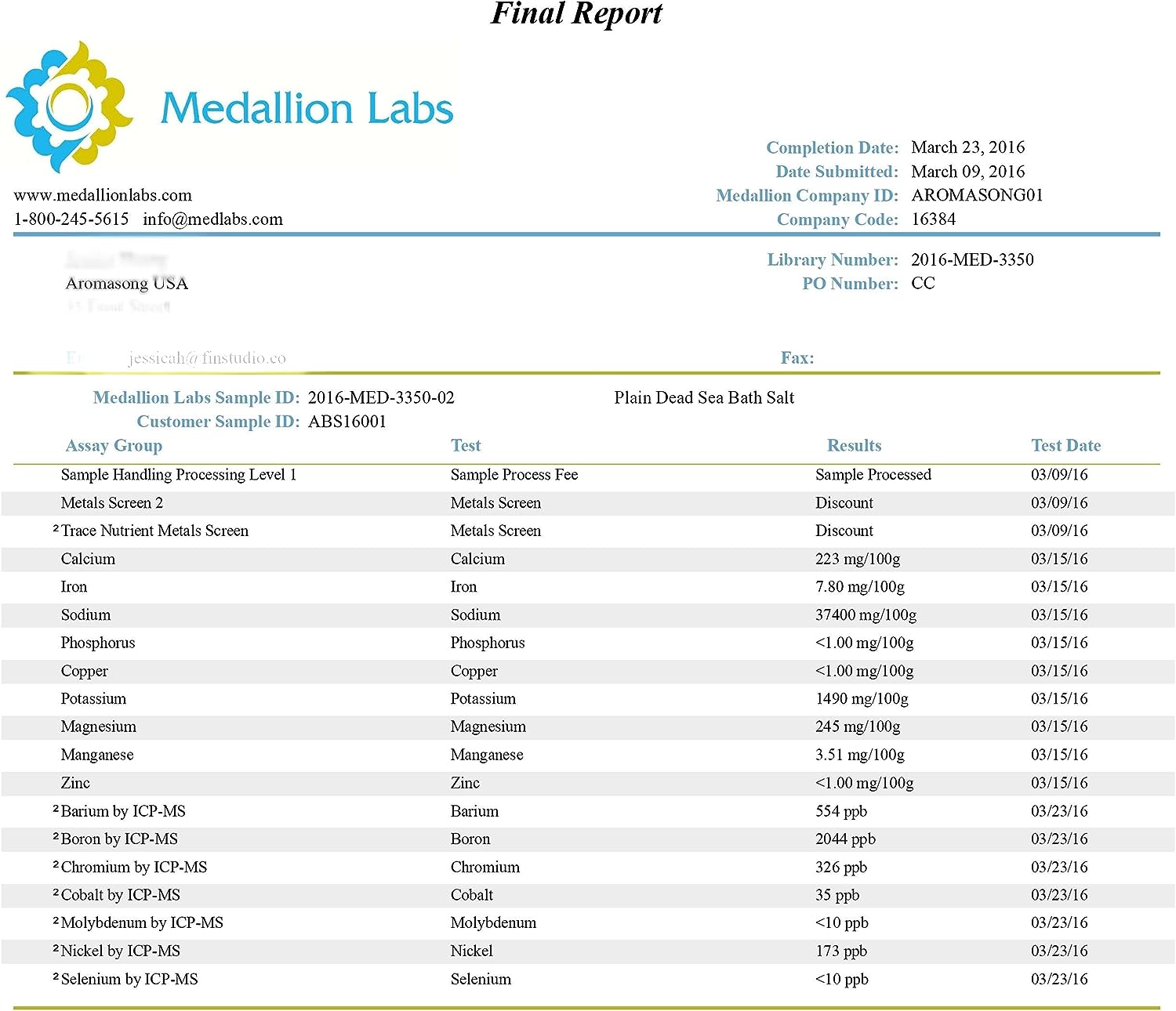
Task: Open the www.medallionlabs.com website link
Action: point(103,195)
